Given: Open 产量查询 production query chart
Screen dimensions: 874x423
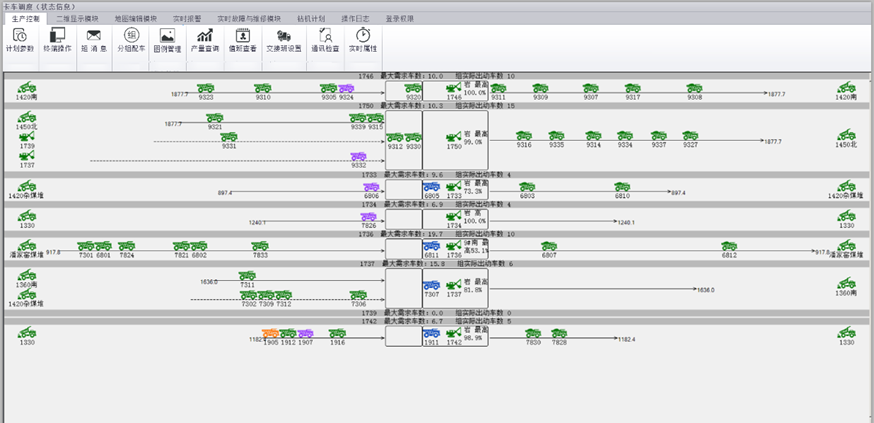Looking at the screenshot, I should click(x=204, y=40).
